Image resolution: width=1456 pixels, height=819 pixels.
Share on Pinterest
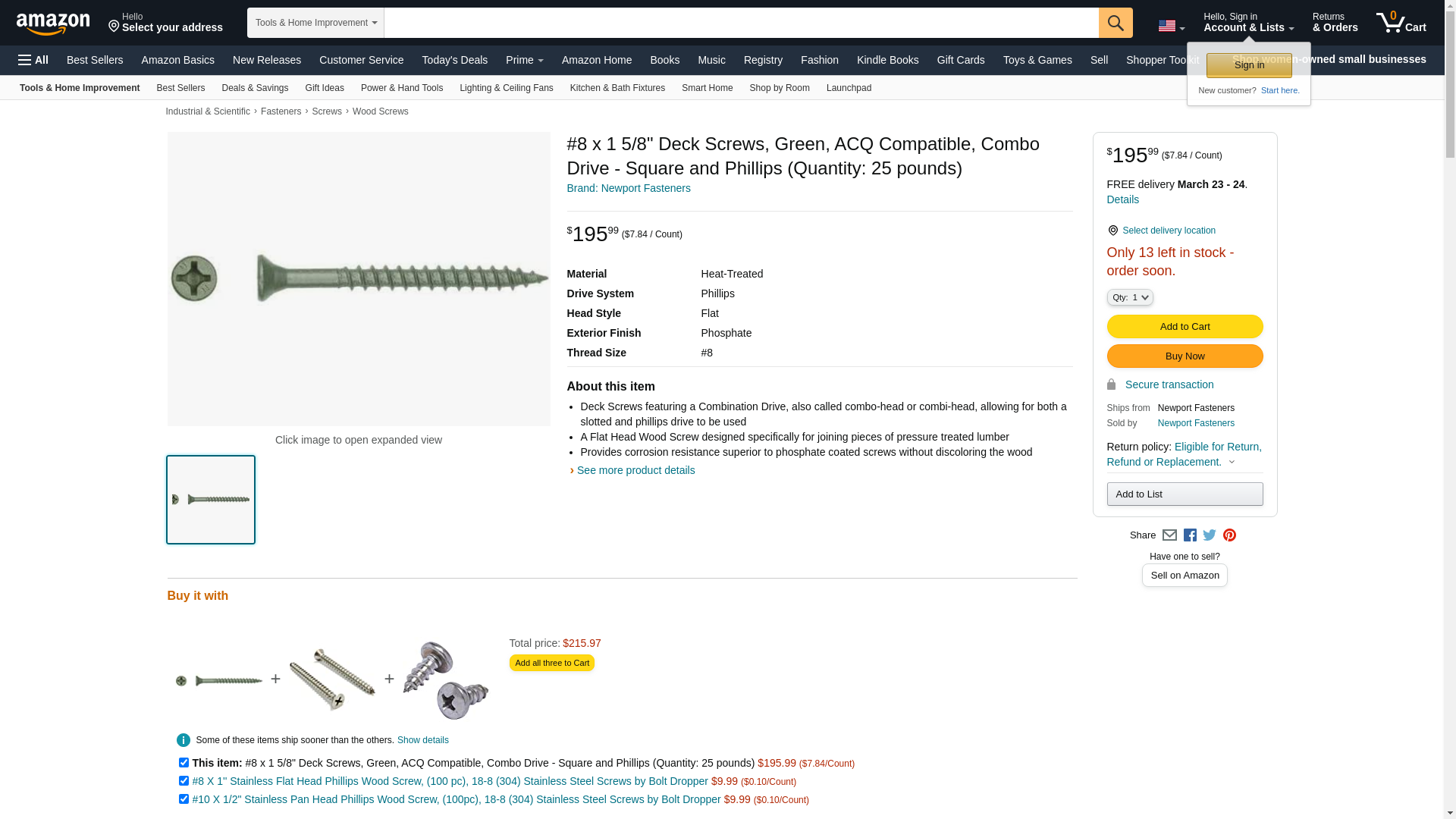tap(1229, 535)
